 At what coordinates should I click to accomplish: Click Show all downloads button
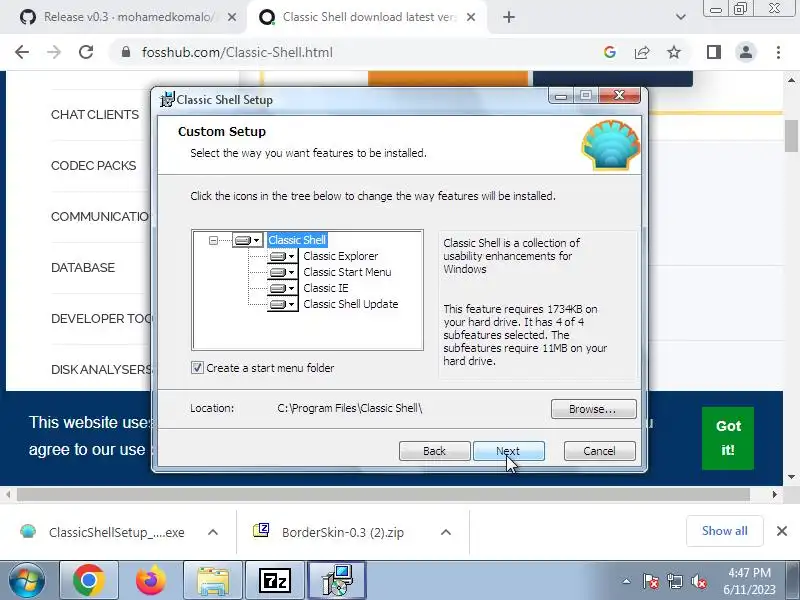coord(724,531)
